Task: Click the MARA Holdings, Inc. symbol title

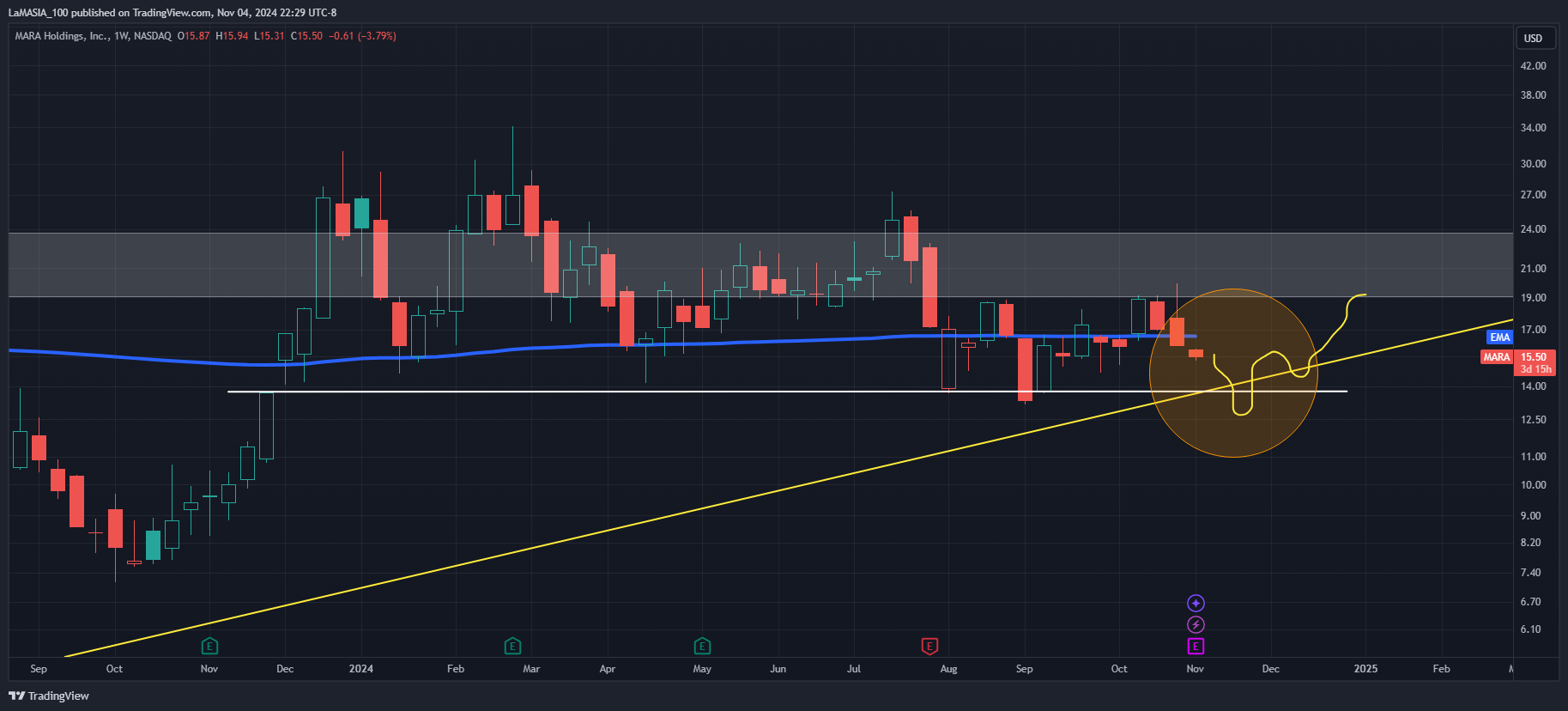Action: pyautogui.click(x=61, y=36)
